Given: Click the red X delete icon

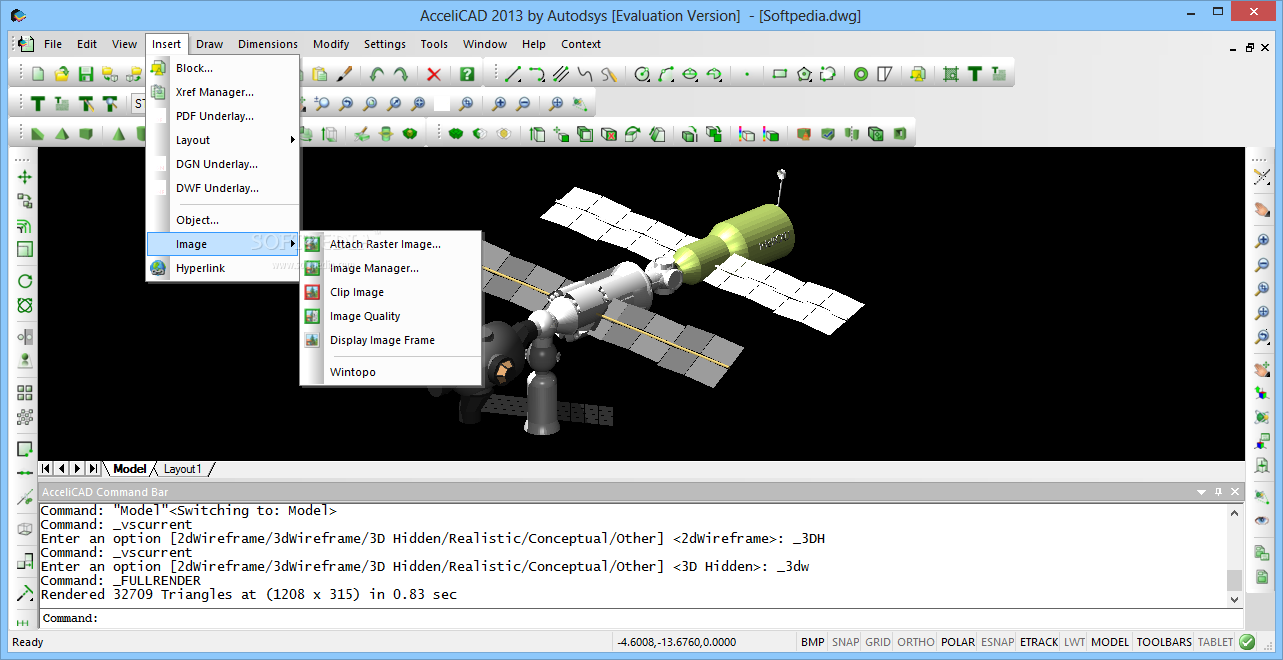Looking at the screenshot, I should tap(434, 74).
